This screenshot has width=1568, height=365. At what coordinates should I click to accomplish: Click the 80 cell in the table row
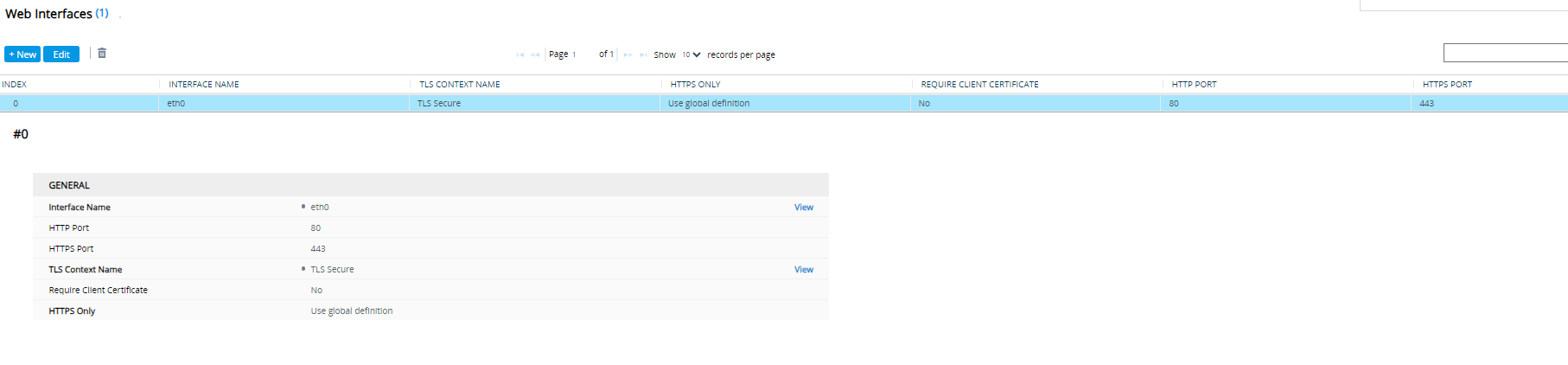1285,103
